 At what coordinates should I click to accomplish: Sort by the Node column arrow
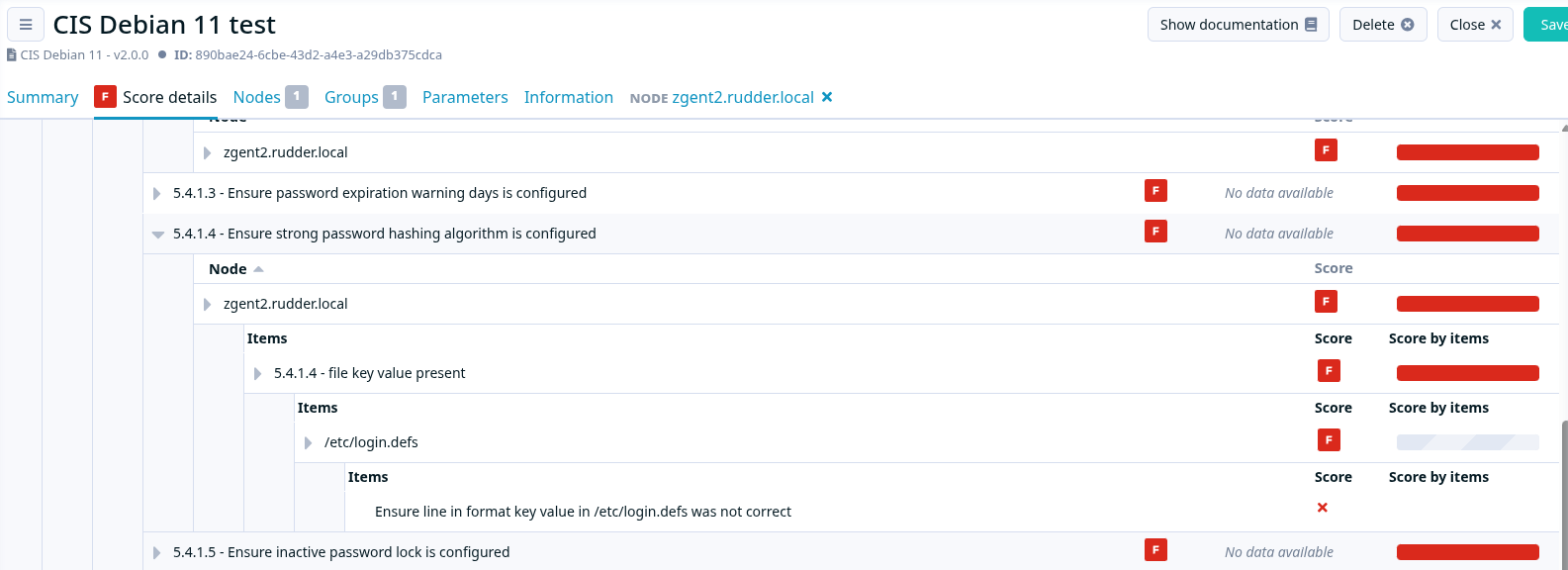coord(258,269)
